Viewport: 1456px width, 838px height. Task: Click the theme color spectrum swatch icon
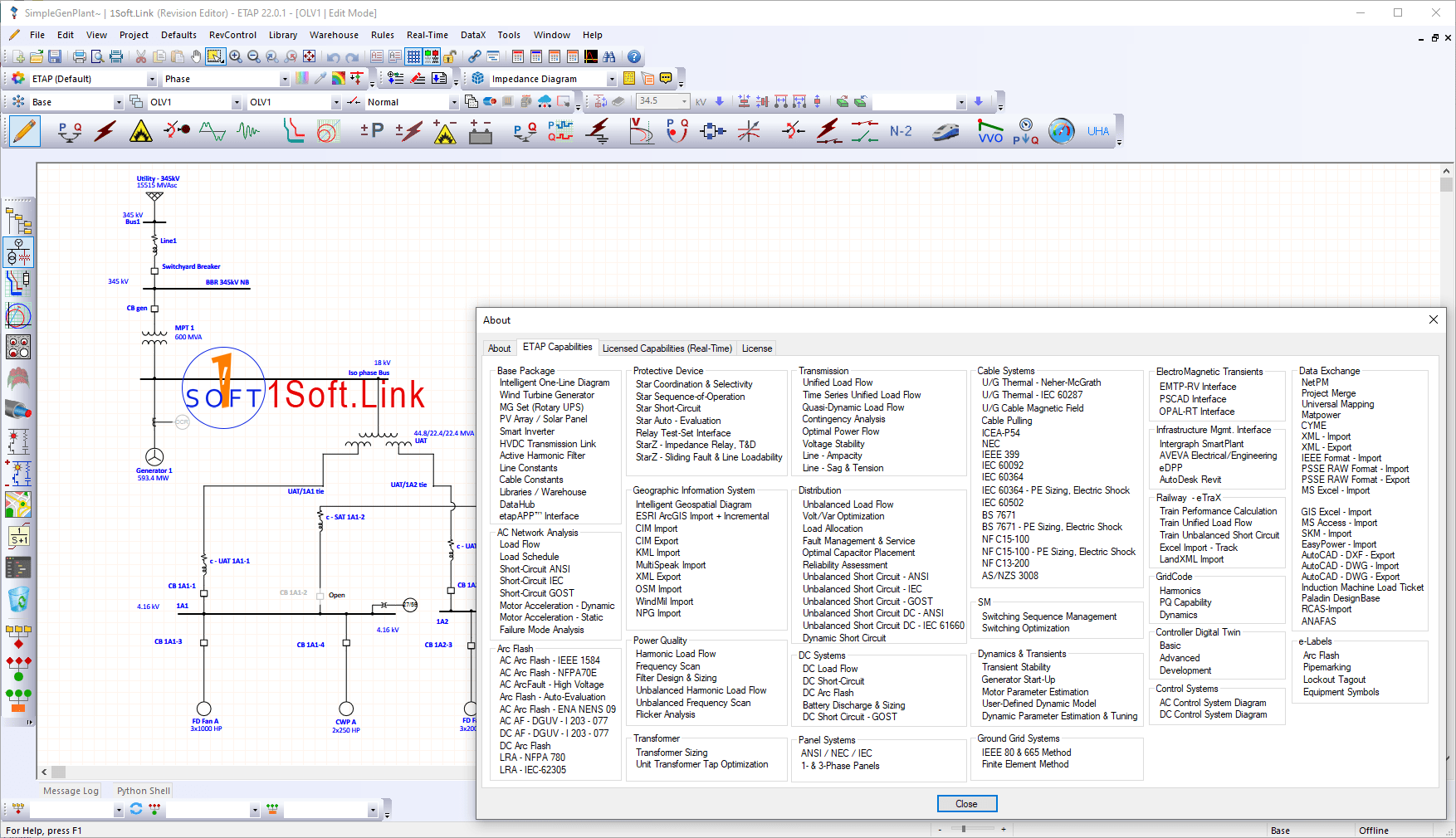[302, 78]
